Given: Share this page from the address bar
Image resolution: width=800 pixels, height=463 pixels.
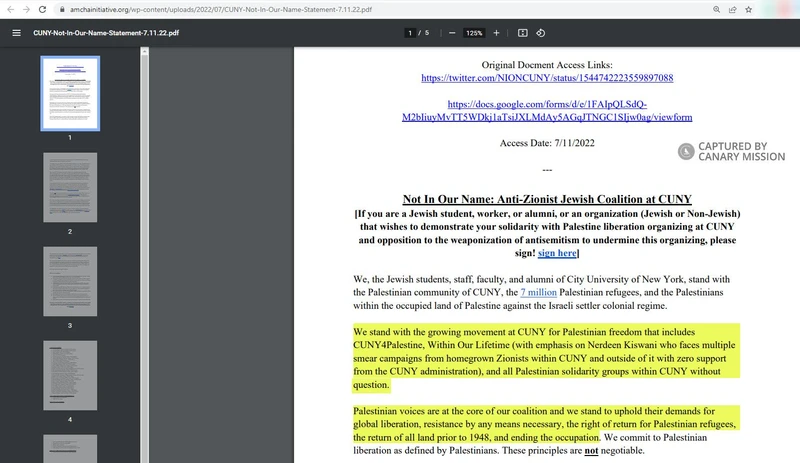Looking at the screenshot, I should click(x=733, y=9).
